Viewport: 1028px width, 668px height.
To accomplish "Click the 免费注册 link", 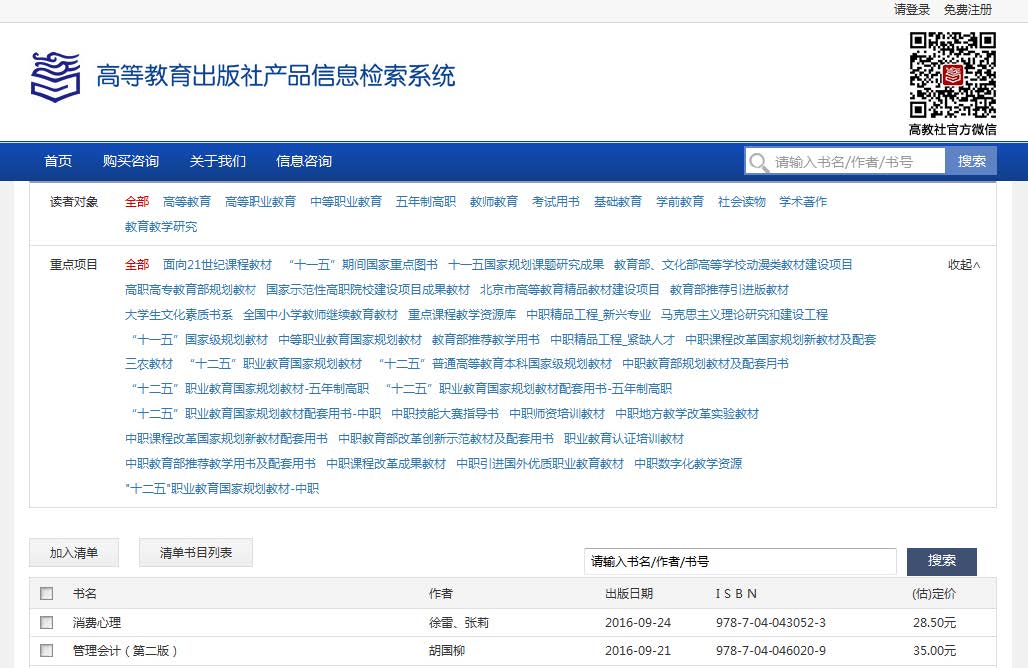I will click(x=968, y=10).
